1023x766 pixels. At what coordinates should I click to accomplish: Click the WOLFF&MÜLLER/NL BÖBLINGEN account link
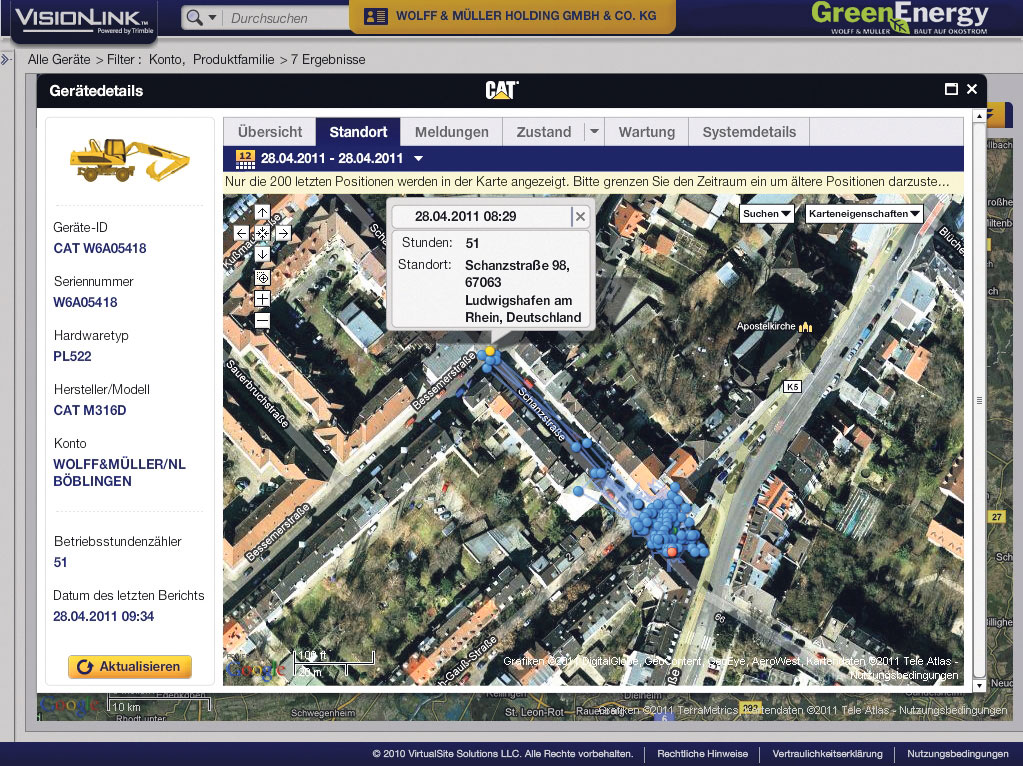coord(119,472)
